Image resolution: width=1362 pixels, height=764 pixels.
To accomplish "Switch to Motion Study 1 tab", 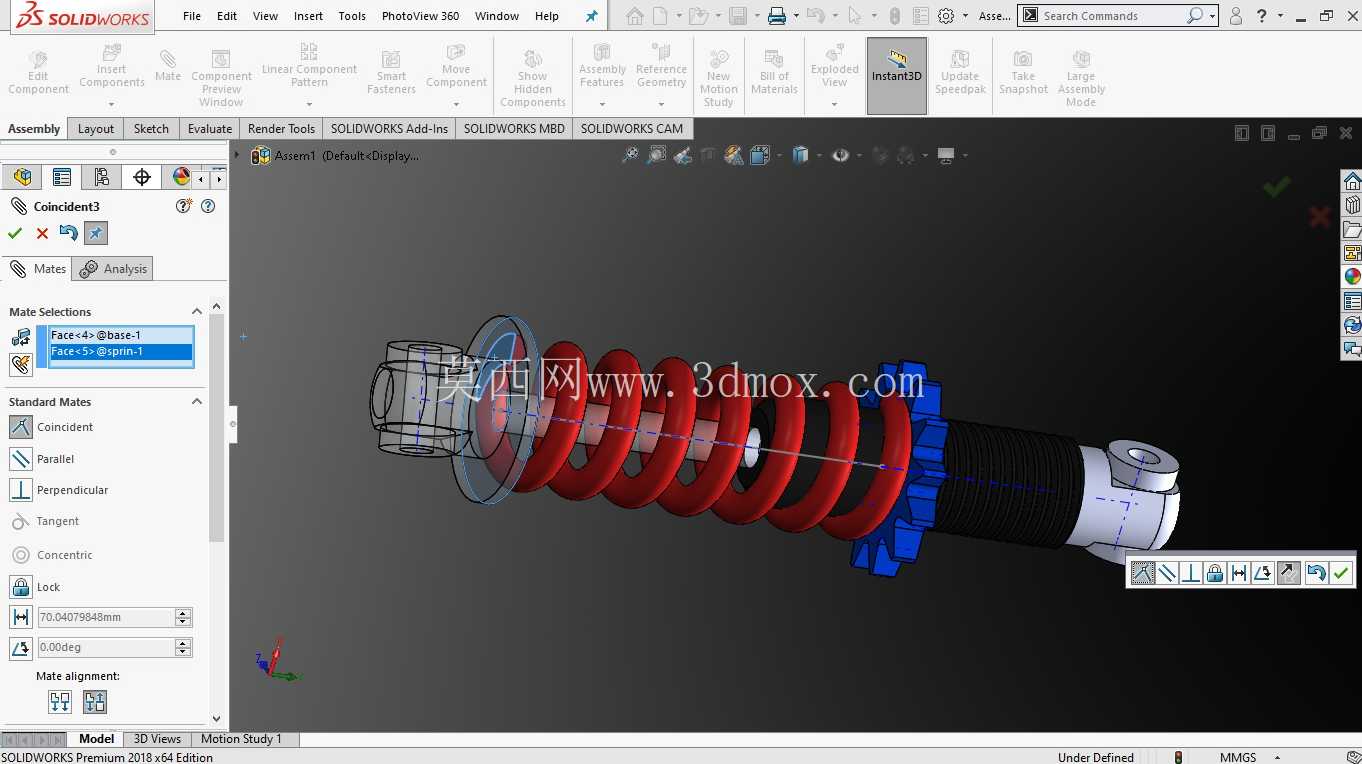I will tap(241, 739).
